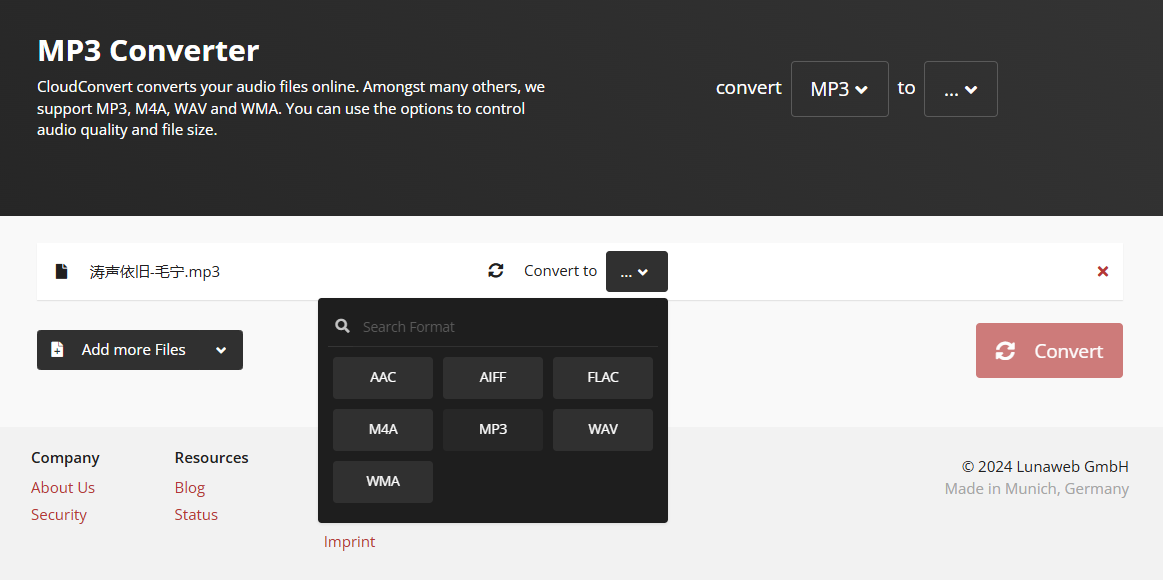This screenshot has height=580, width=1163.
Task: Open the About Us link
Action: (63, 487)
